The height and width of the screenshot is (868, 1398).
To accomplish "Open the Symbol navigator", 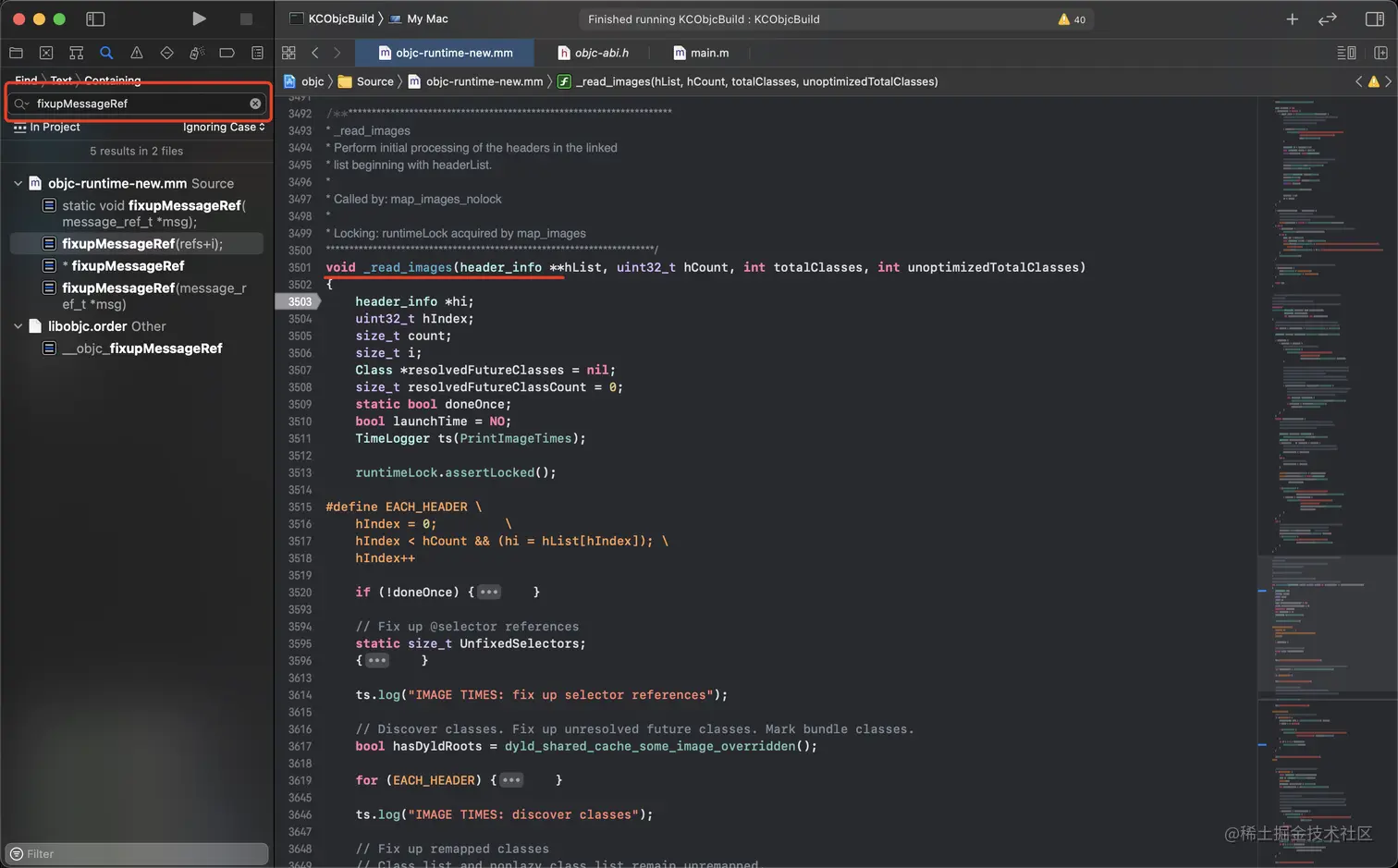I will pos(76,53).
